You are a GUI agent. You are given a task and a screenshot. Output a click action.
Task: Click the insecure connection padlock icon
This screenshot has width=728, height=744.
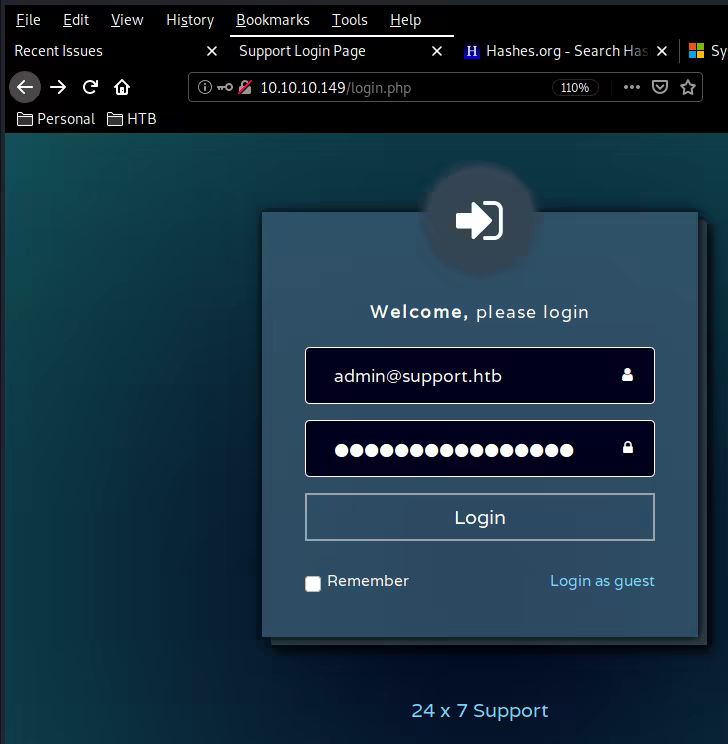(x=244, y=87)
